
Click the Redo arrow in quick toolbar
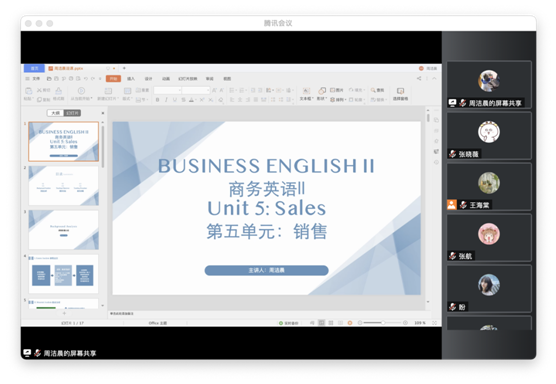(x=93, y=78)
